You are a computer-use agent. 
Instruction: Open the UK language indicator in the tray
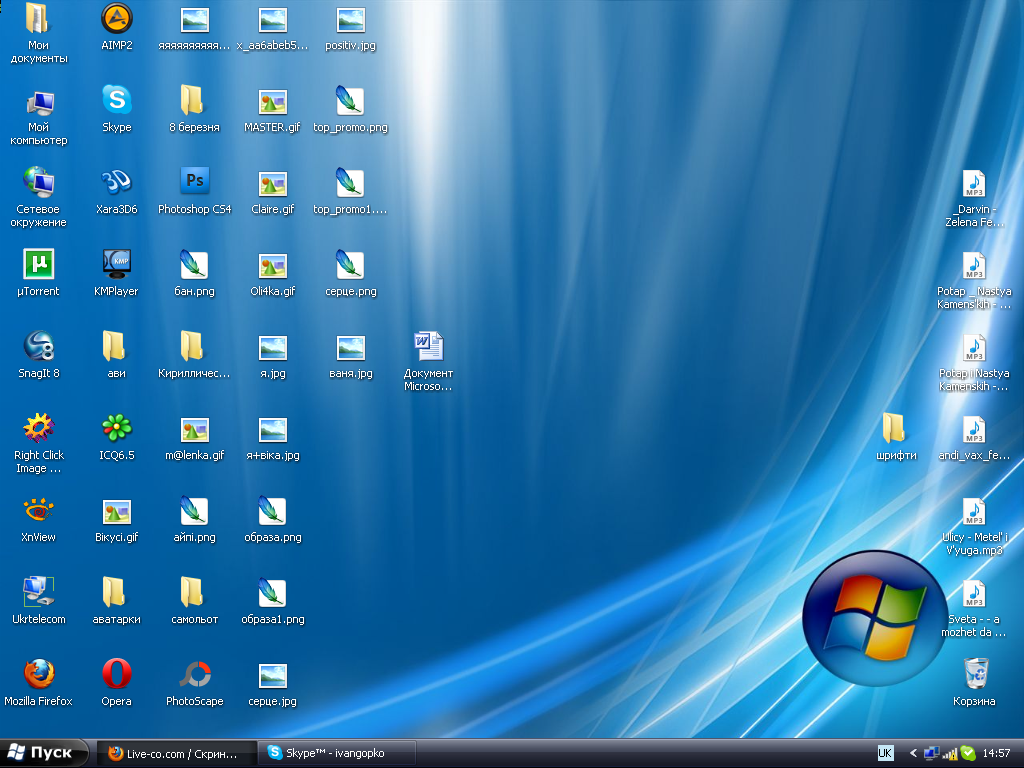(885, 753)
